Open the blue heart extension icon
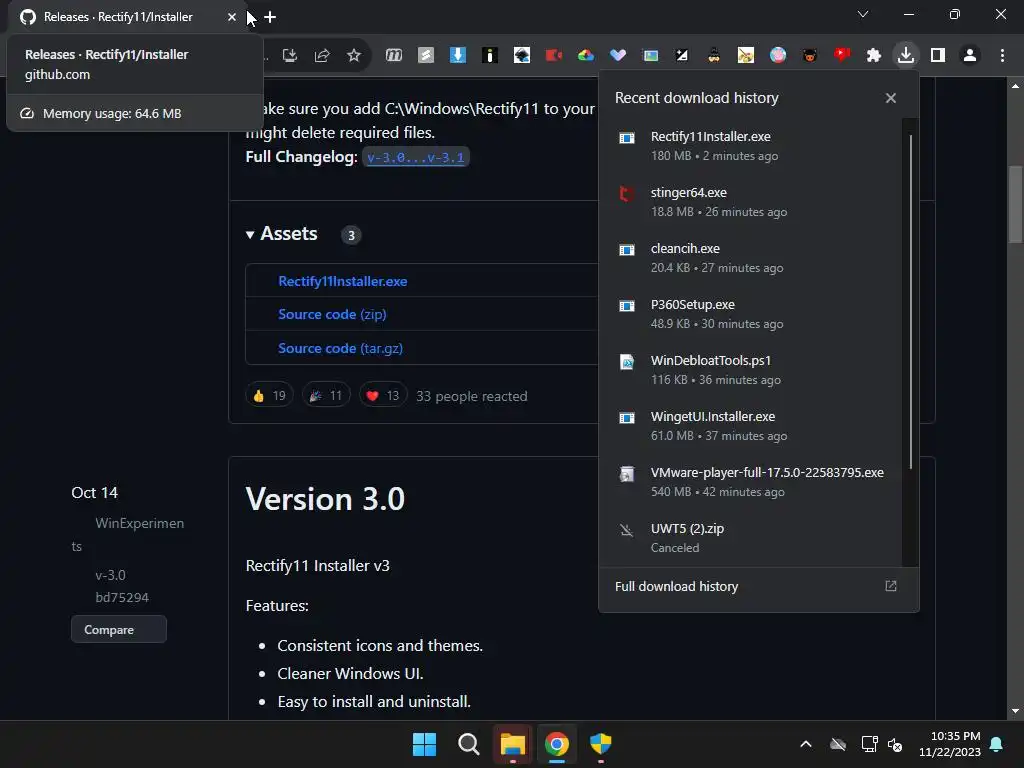Image resolution: width=1024 pixels, height=768 pixels. point(618,56)
